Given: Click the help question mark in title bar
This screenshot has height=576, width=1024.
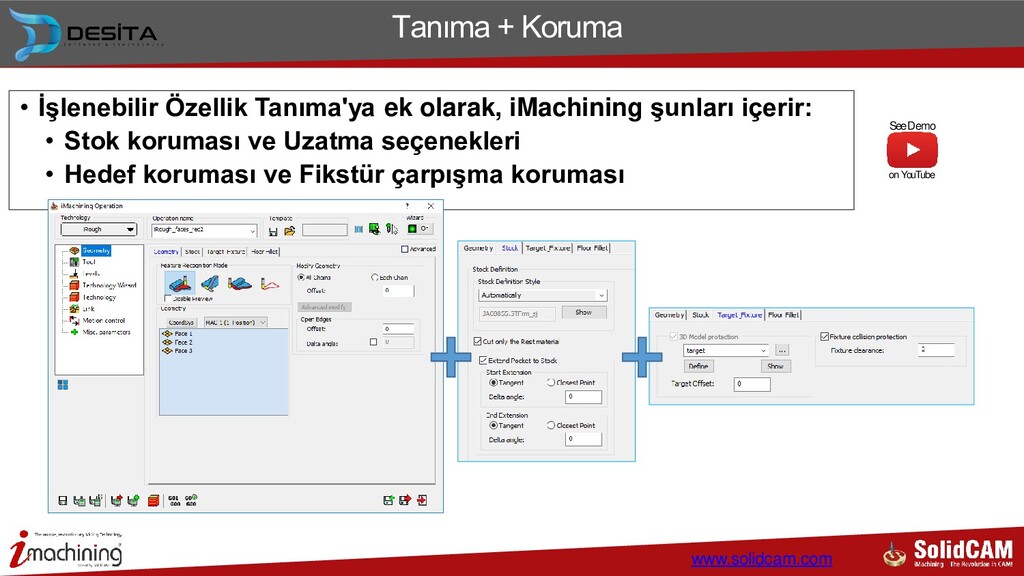Looking at the screenshot, I should (407, 206).
